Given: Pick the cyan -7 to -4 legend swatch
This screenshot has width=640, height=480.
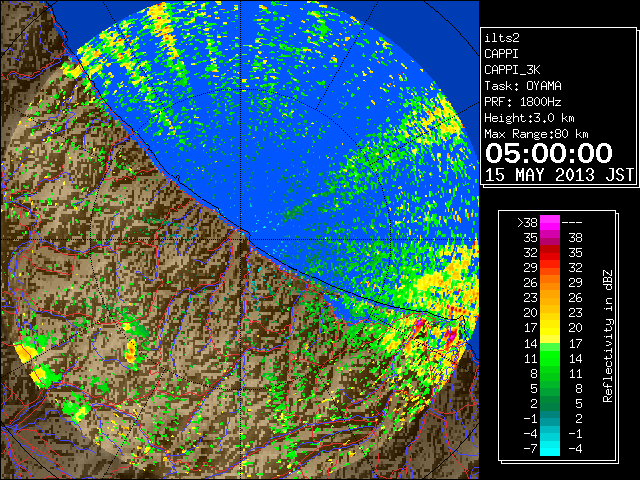Looking at the screenshot, I should click(x=550, y=448).
